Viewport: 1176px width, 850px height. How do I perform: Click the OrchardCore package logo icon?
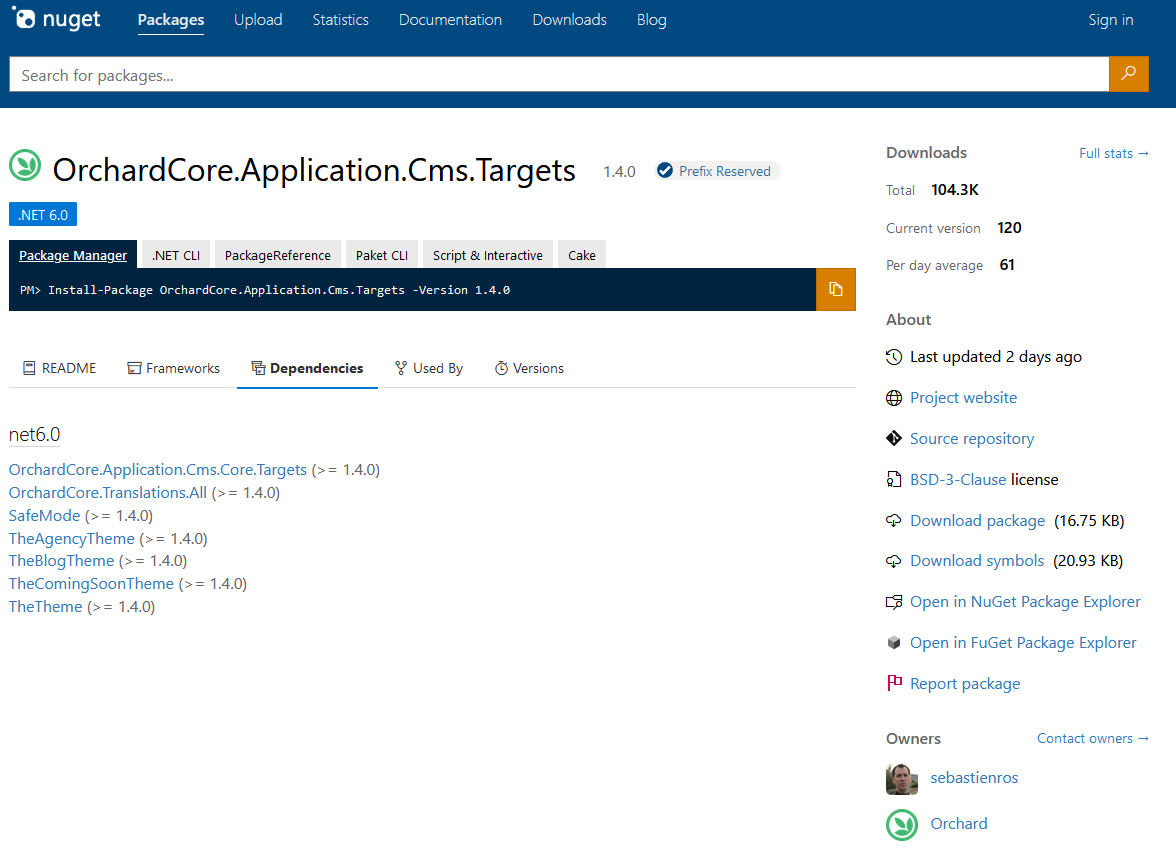(26, 166)
